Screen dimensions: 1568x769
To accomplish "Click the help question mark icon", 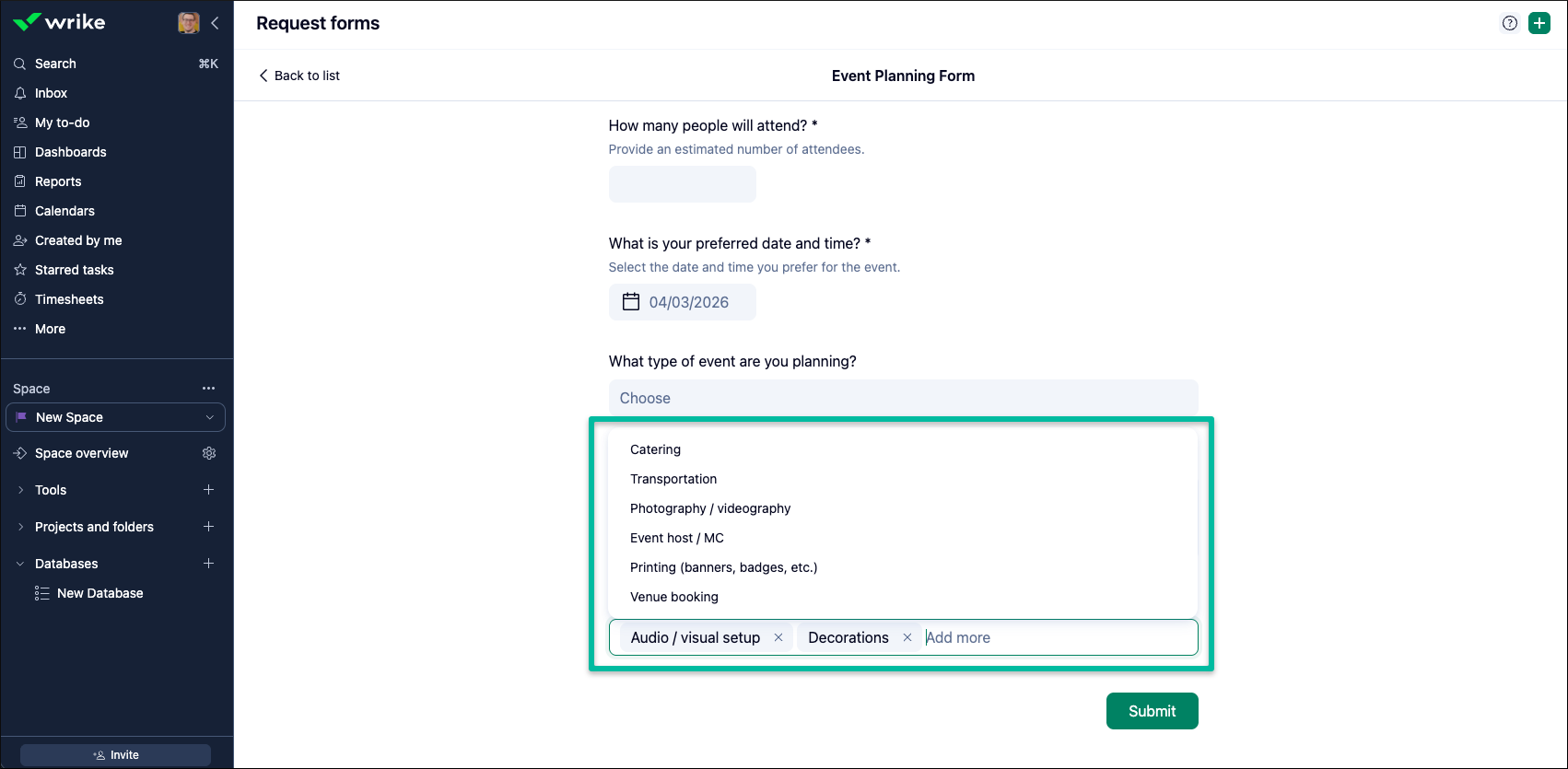I will (x=1509, y=24).
